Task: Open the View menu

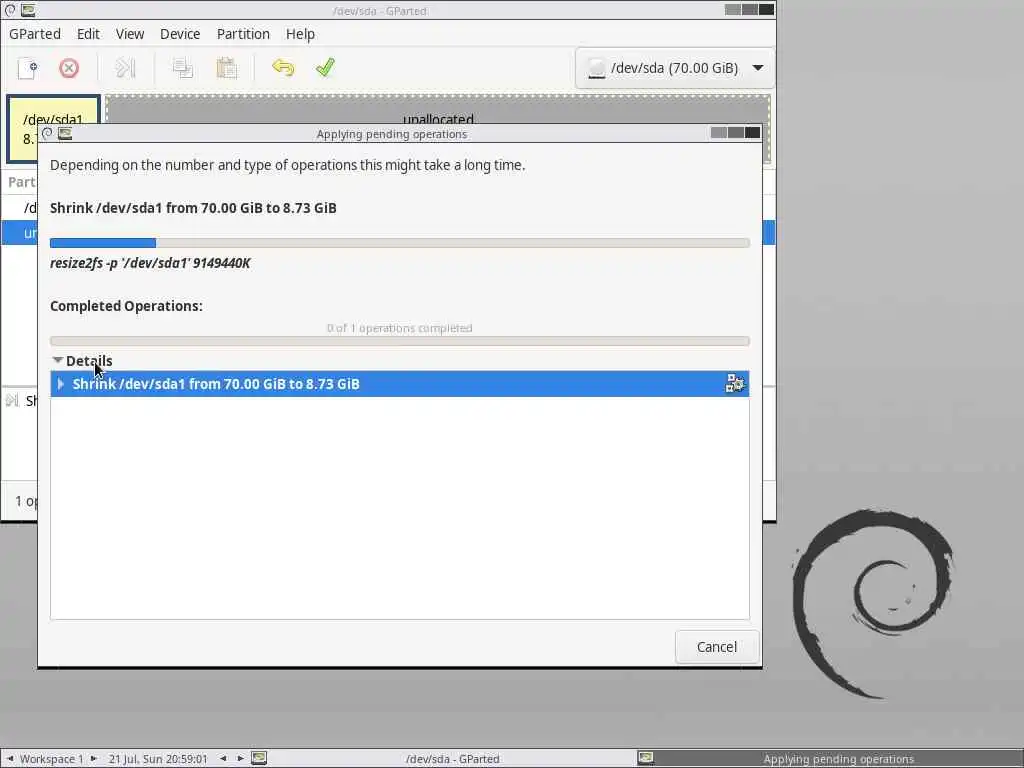Action: pyautogui.click(x=130, y=34)
